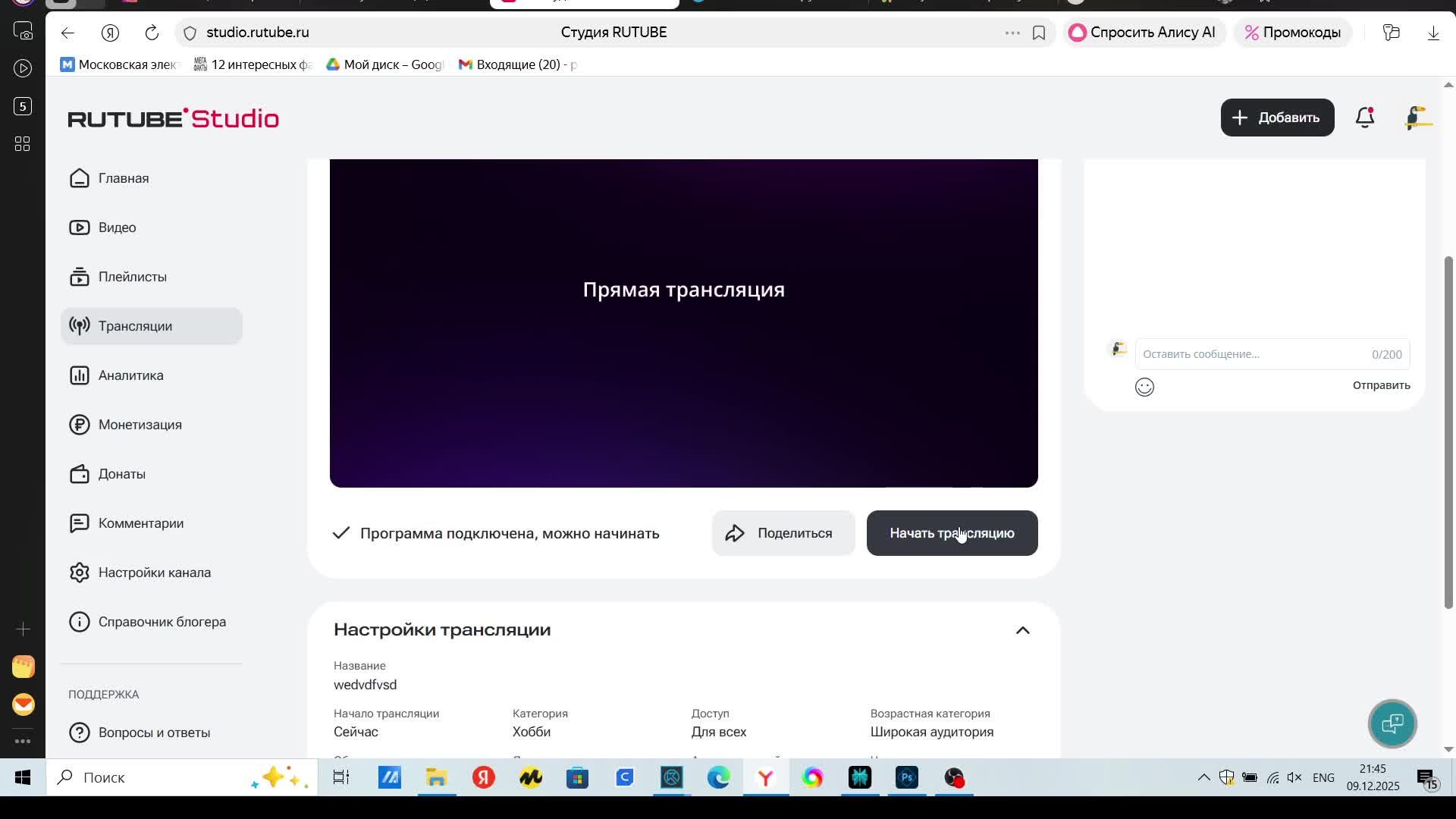
Task: Open the address bar three-dots menu
Action: (x=1012, y=33)
